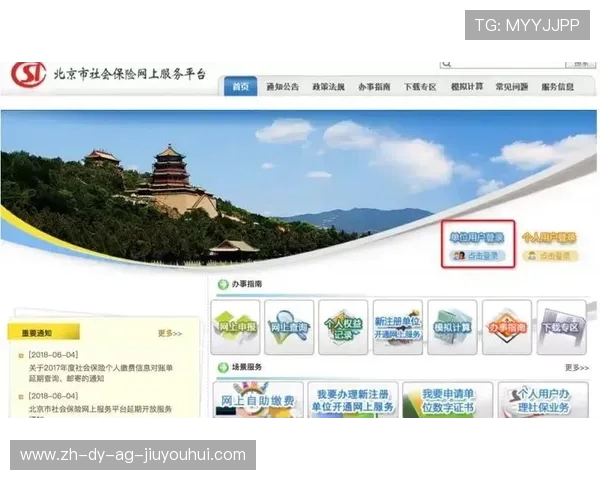Screen dimensions: 600x480
Task: Open the 办事指南 nav tab
Action: click(x=374, y=87)
